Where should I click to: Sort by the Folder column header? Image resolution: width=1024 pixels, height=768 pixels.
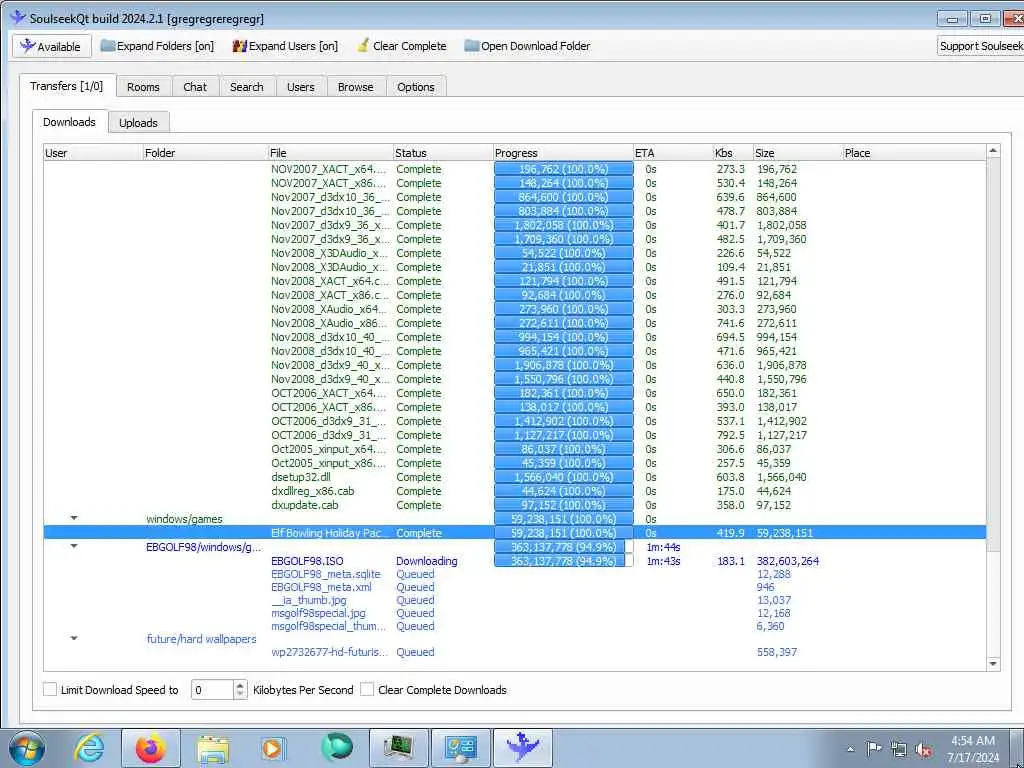(206, 153)
